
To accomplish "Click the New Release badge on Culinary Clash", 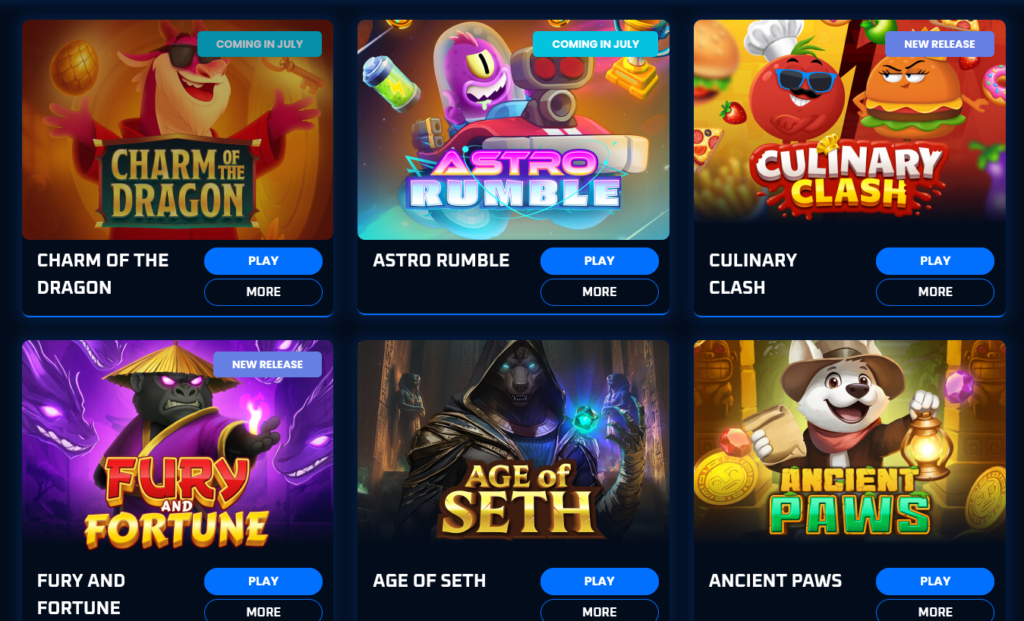I will 939,44.
